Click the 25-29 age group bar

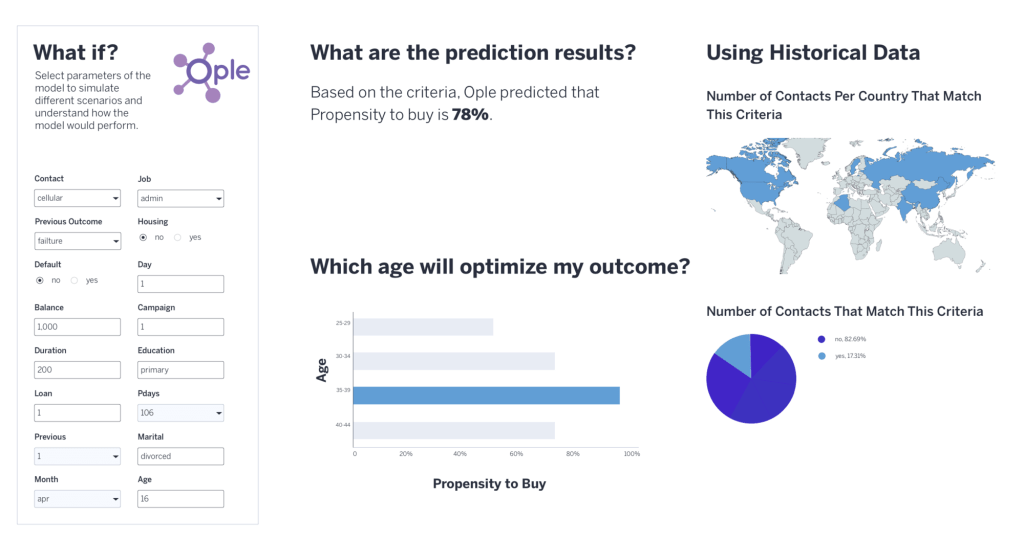(424, 327)
